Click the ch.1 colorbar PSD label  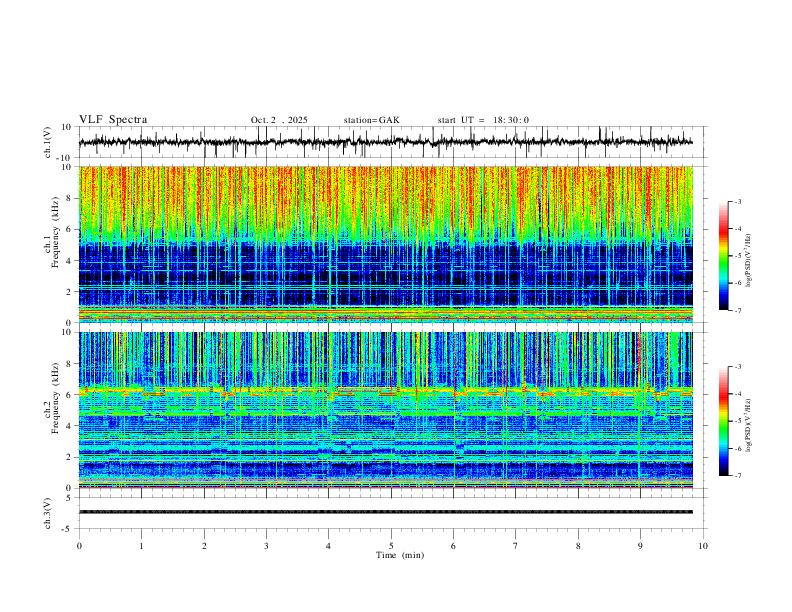[749, 260]
